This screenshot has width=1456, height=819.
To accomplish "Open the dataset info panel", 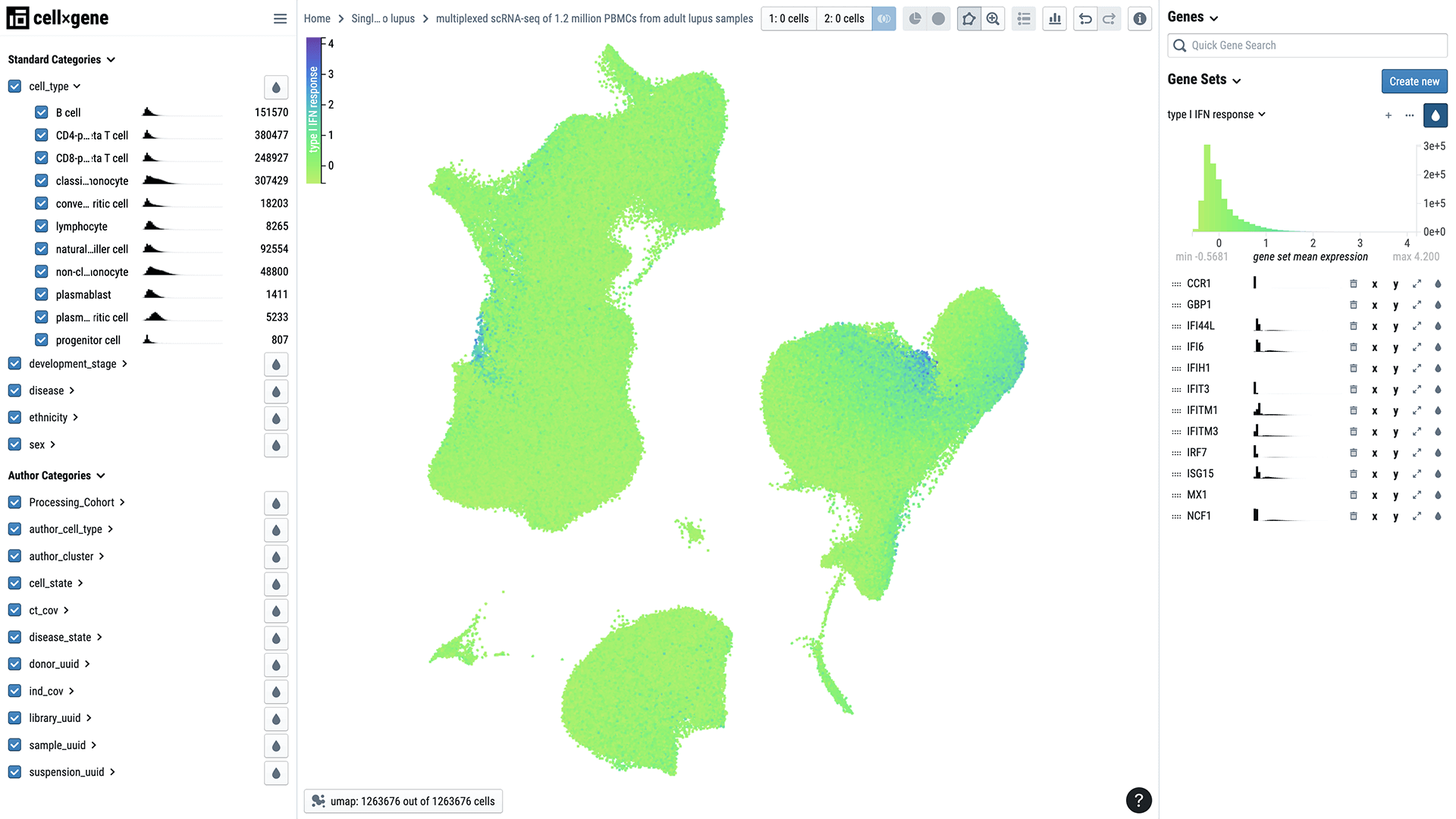I will (x=1139, y=18).
